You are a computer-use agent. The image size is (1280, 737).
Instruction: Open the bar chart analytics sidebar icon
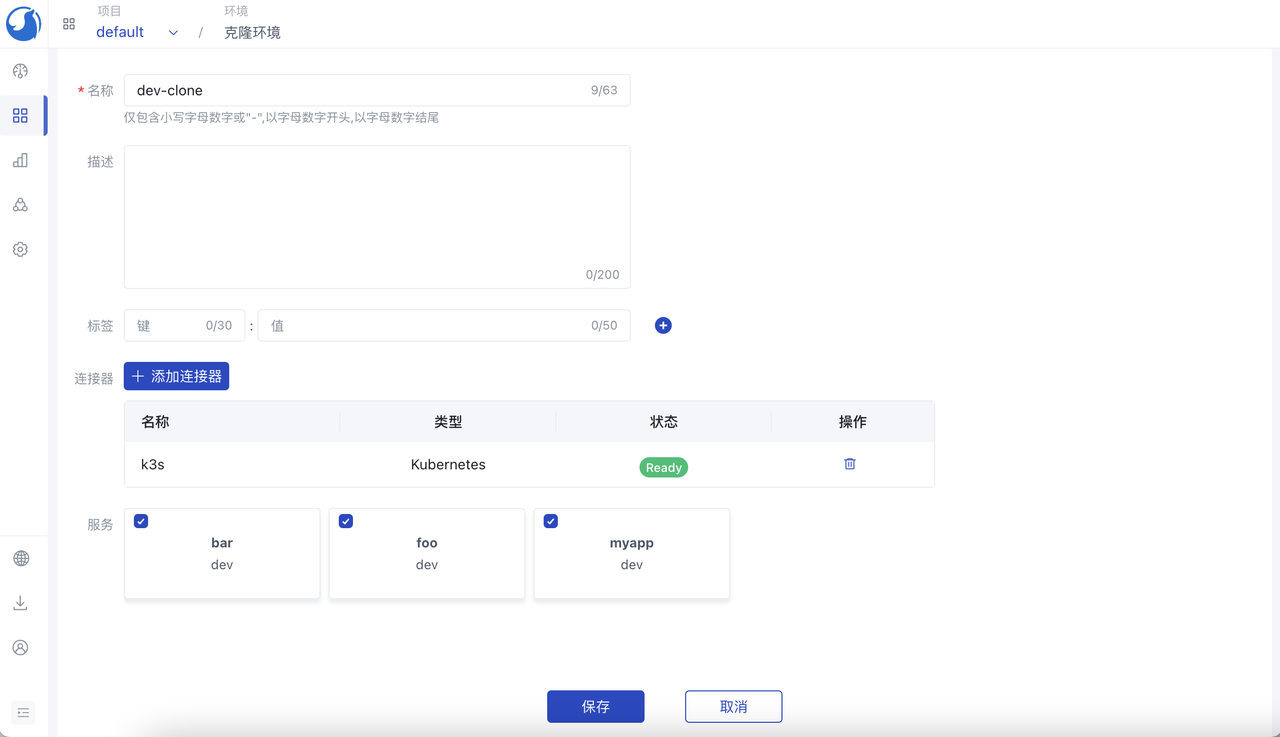(20, 160)
